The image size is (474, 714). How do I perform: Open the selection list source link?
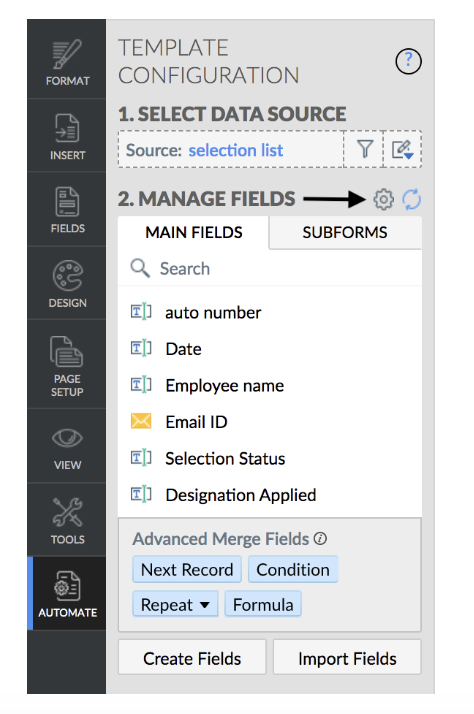(x=236, y=150)
